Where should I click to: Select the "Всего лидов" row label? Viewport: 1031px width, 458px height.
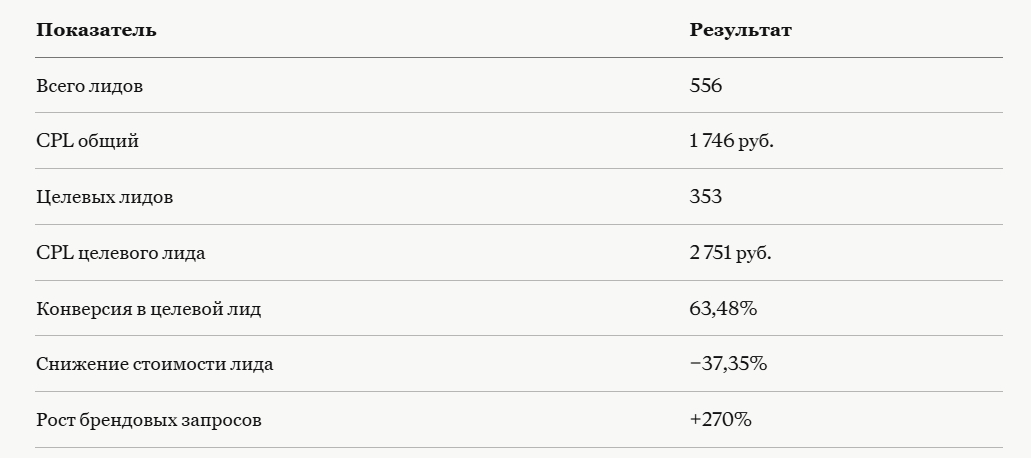tap(89, 86)
